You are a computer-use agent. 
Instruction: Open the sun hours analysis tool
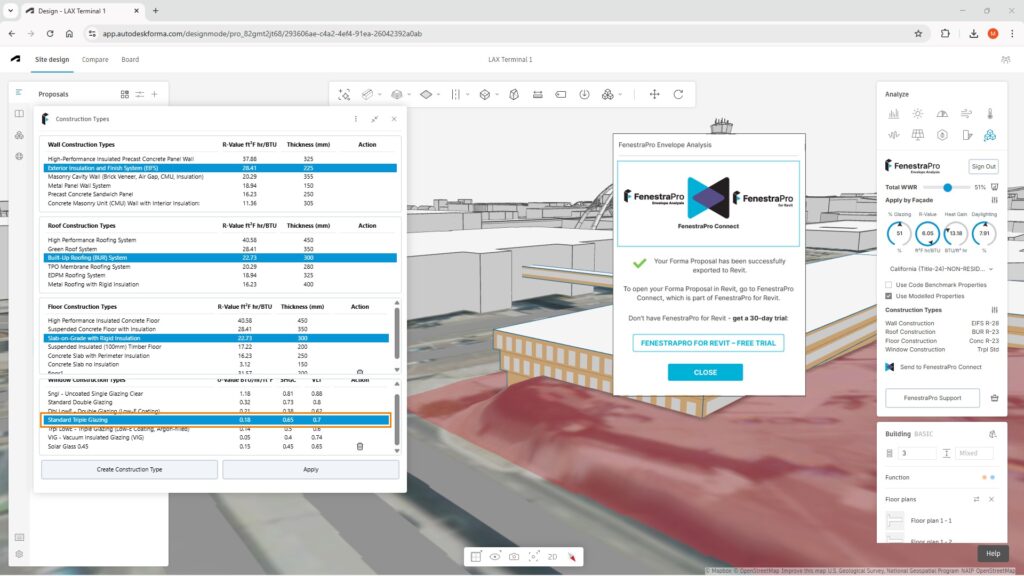[x=917, y=114]
